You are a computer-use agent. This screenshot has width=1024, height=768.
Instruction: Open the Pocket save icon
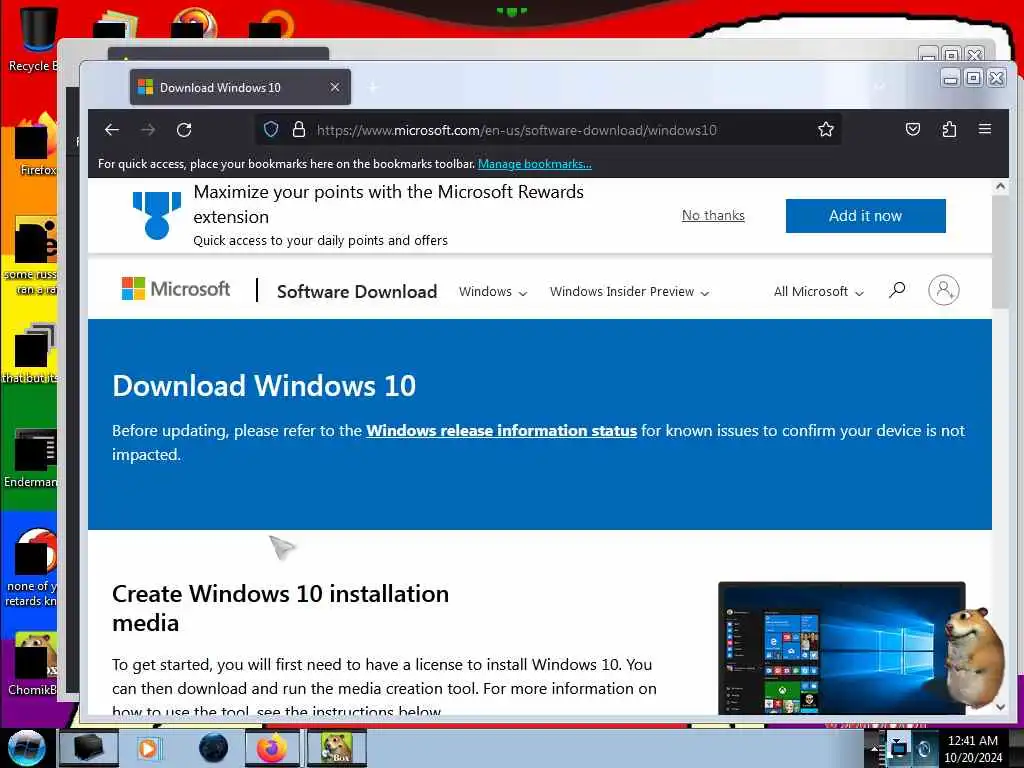tap(913, 129)
